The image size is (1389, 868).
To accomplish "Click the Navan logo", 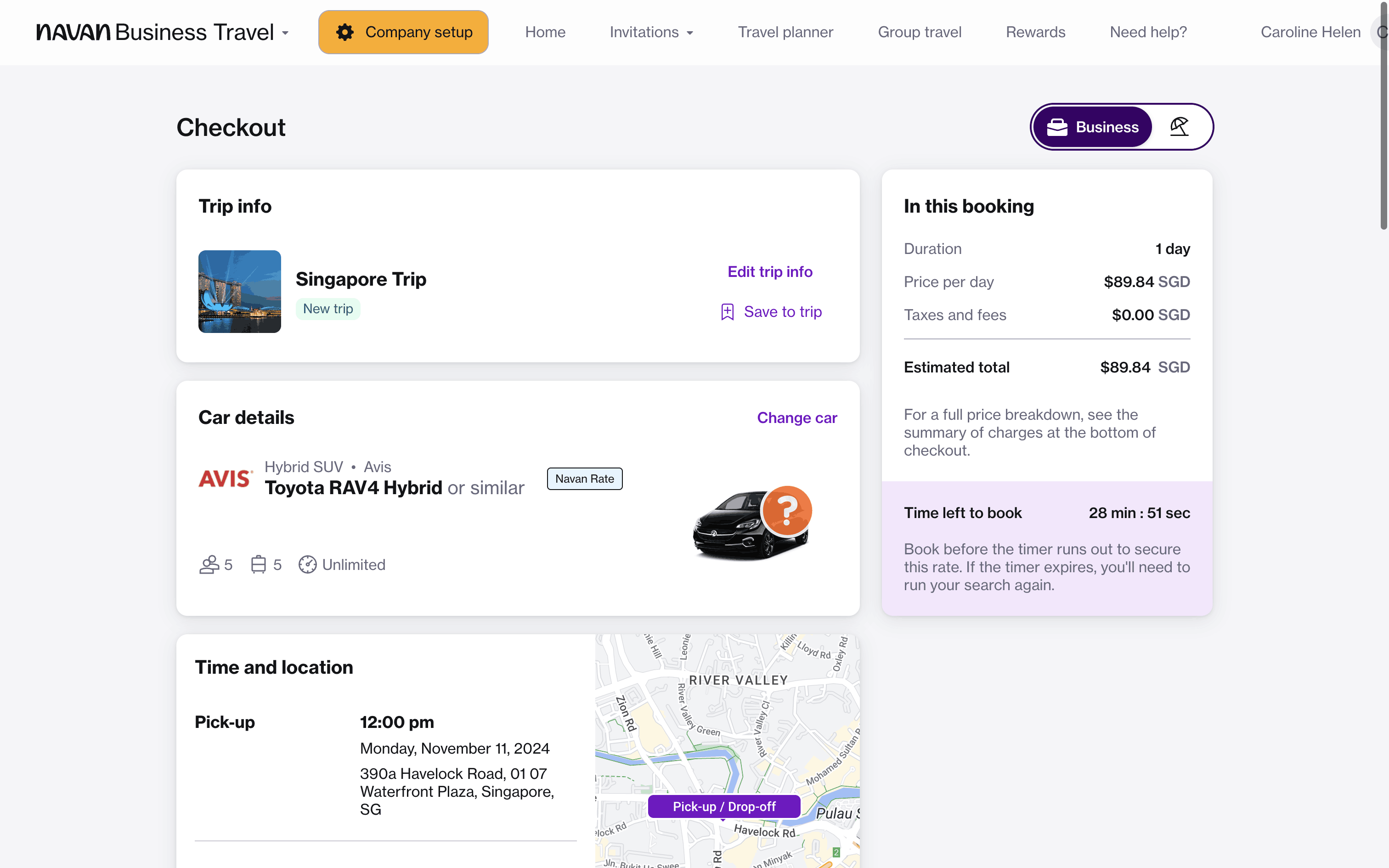I will 73,32.
